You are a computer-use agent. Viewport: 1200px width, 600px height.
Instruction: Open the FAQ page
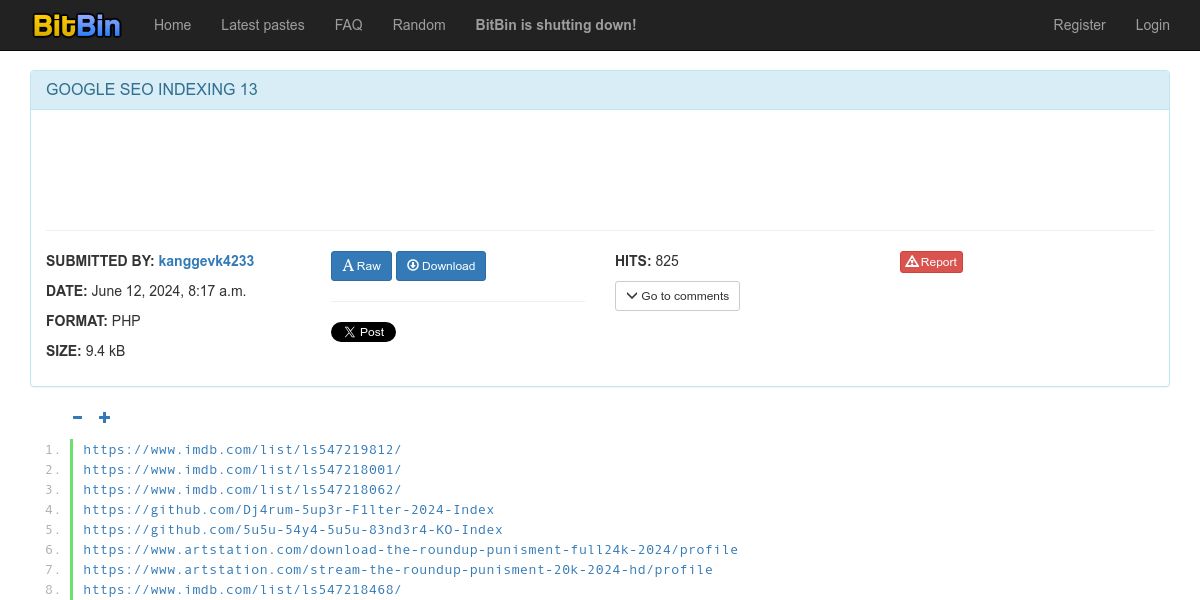[x=349, y=25]
